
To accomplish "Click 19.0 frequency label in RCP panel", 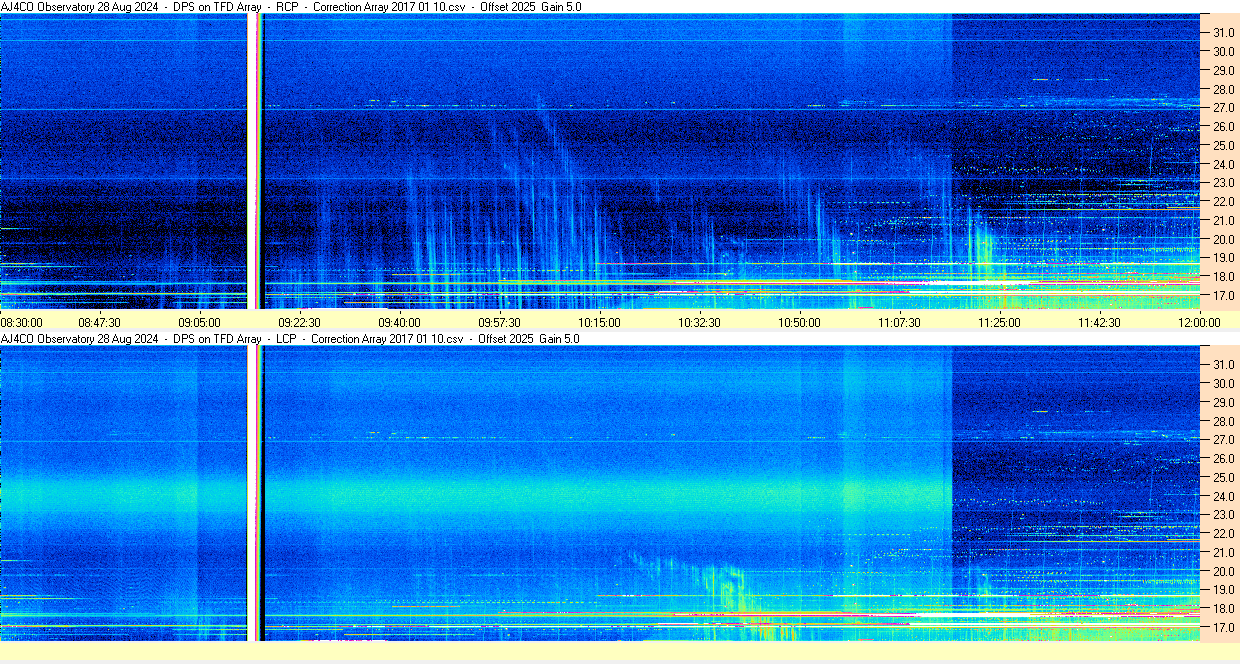I will click(x=1223, y=259).
